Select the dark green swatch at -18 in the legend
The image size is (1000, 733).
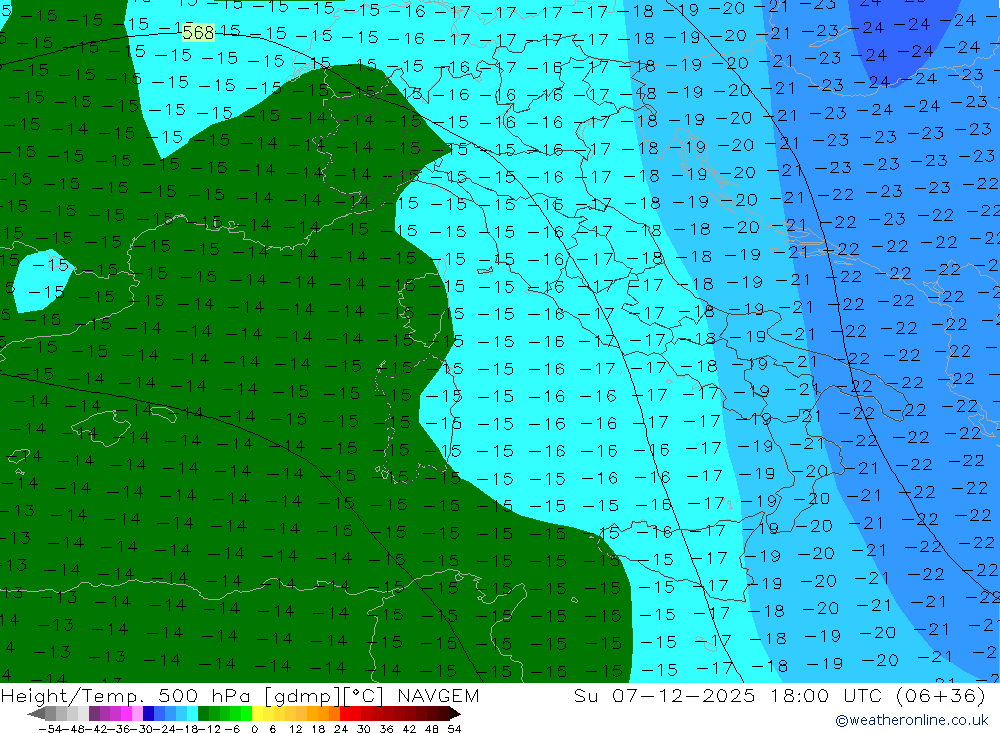[203, 713]
